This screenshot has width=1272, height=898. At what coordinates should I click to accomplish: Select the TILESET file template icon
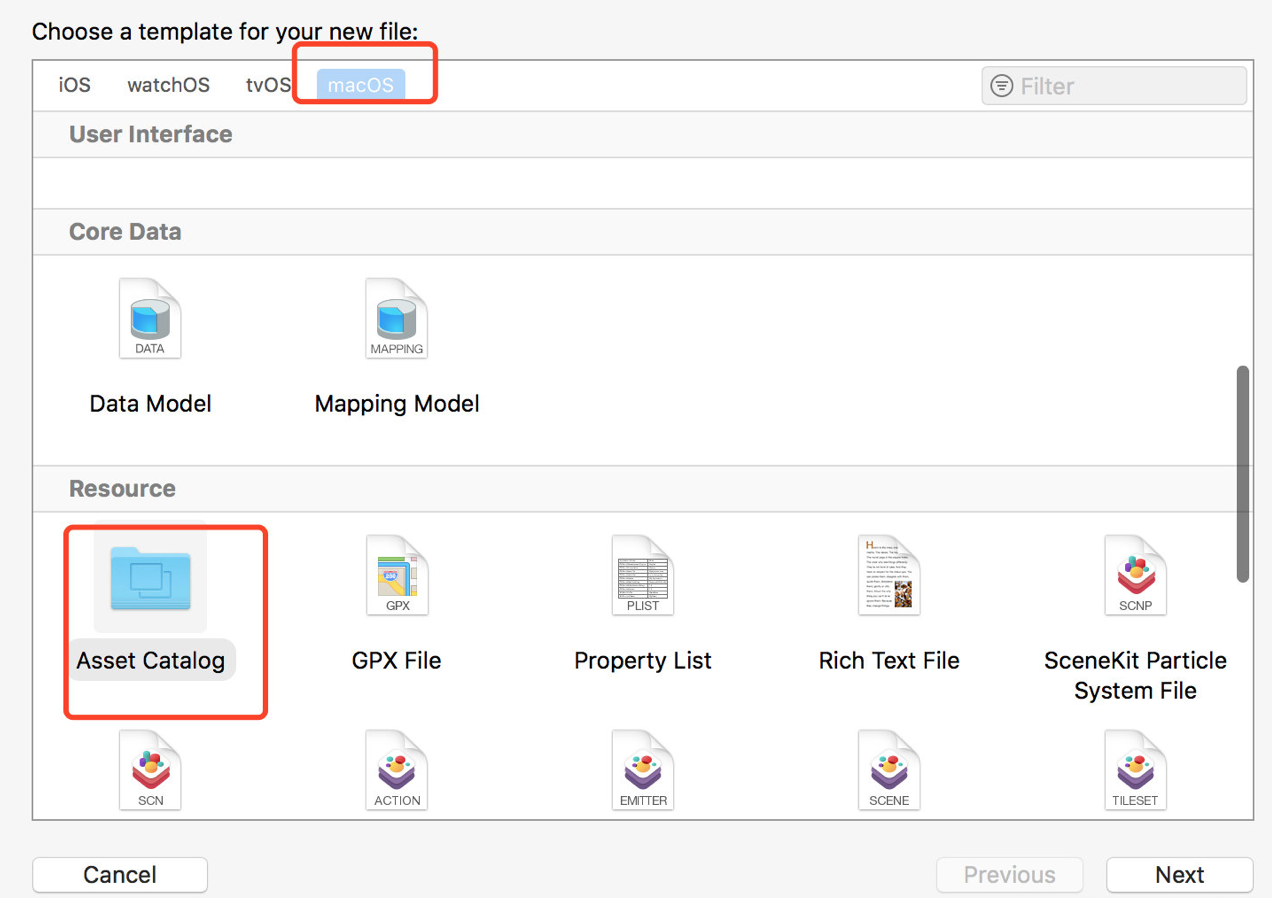coord(1135,770)
